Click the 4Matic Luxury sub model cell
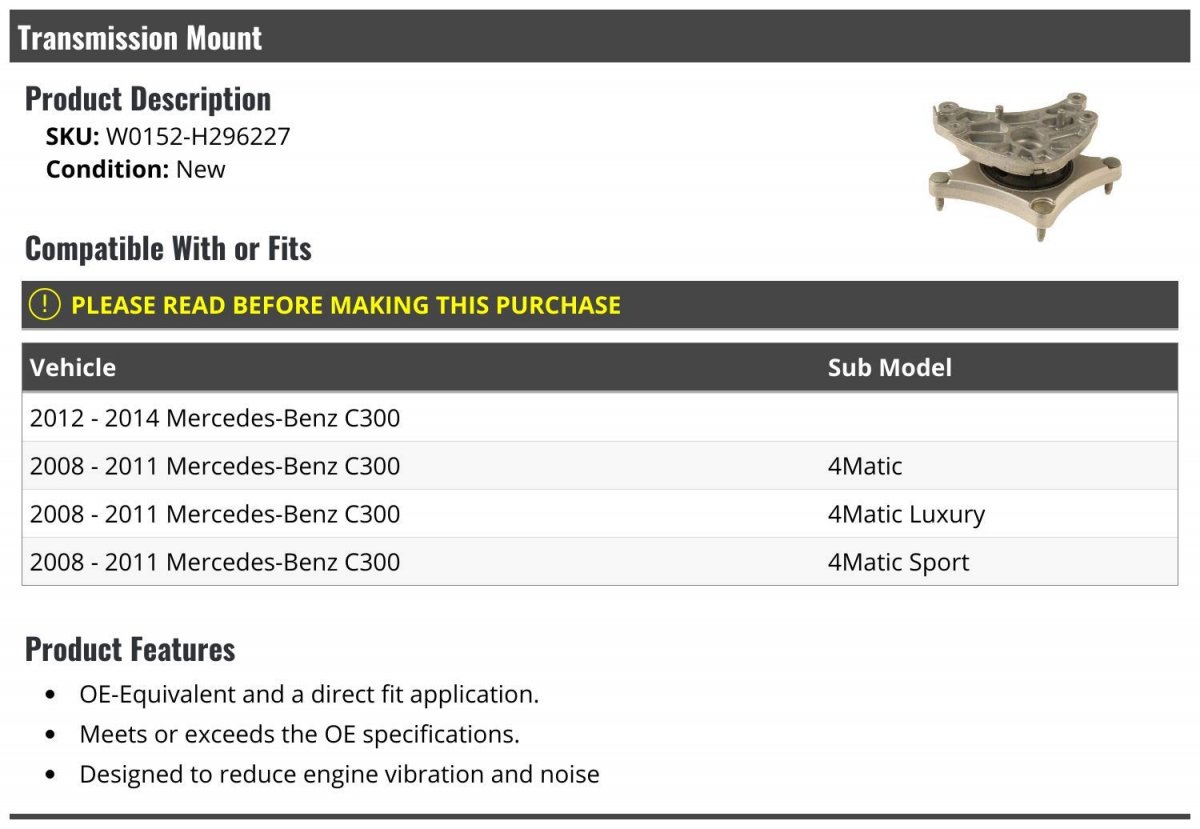Image resolution: width=1200 pixels, height=829 pixels. click(906, 514)
